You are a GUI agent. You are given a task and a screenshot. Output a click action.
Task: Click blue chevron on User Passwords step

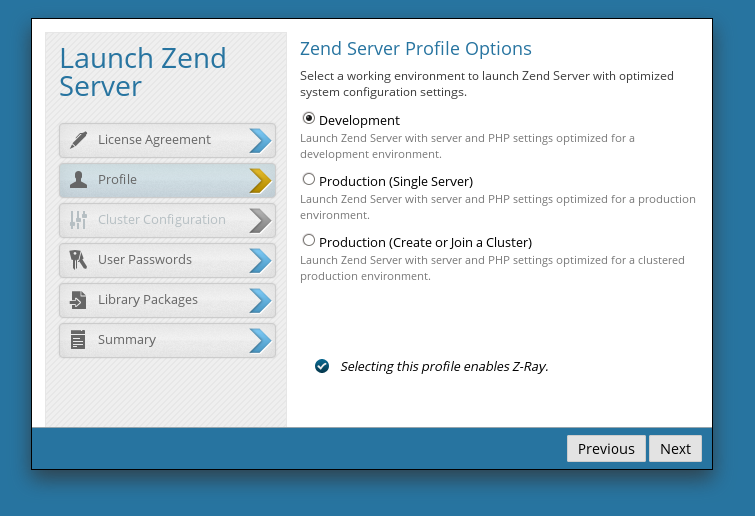coord(260,260)
